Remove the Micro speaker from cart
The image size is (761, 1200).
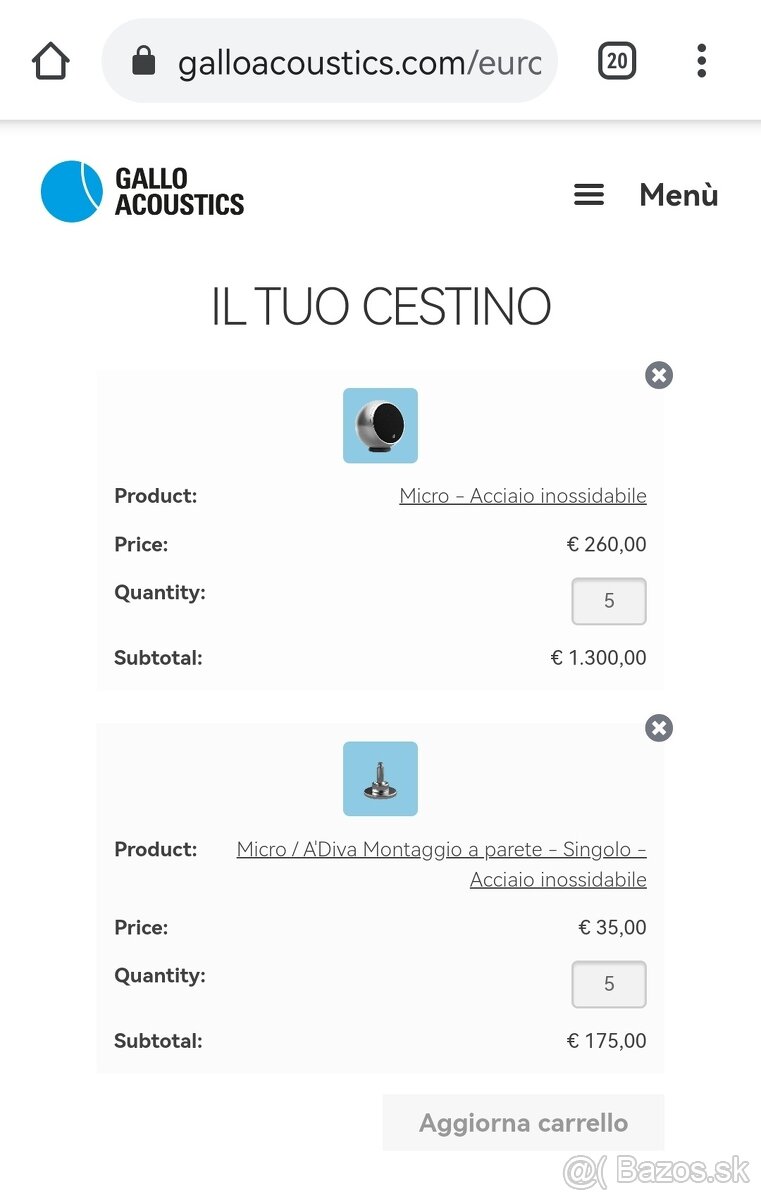(658, 375)
